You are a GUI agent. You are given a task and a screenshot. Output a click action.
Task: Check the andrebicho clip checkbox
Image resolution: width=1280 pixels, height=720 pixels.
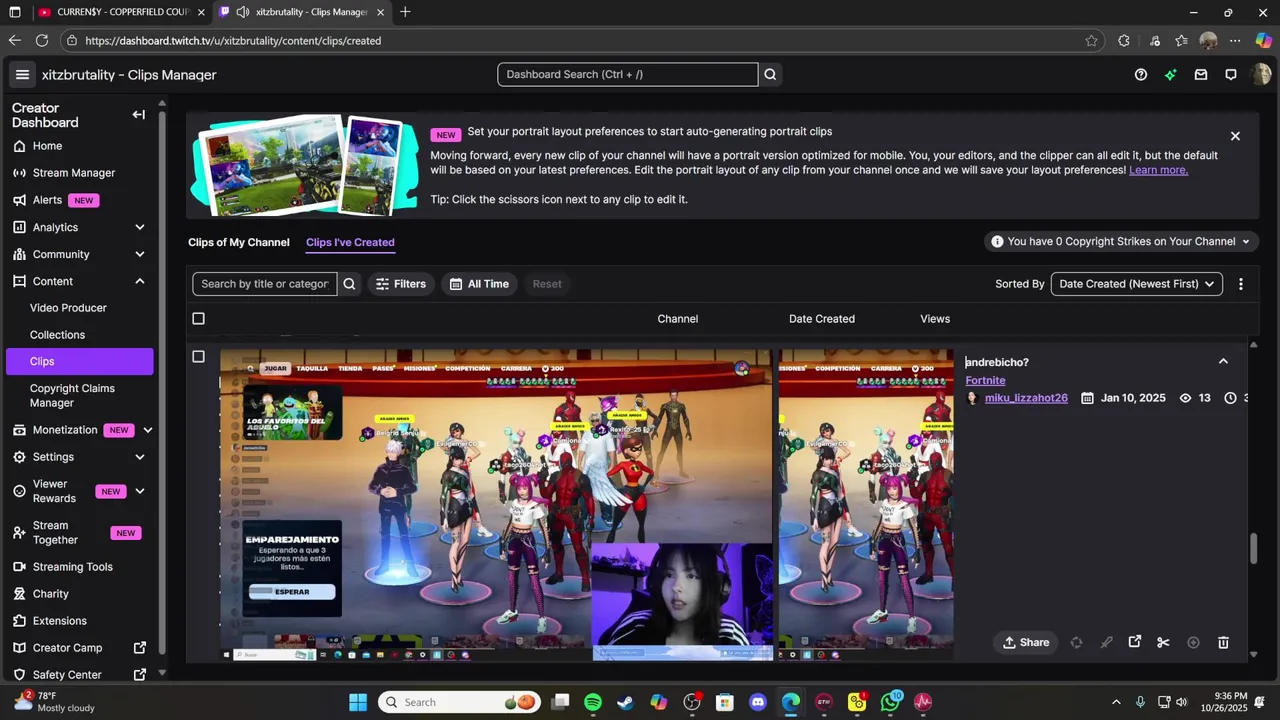coord(198,357)
